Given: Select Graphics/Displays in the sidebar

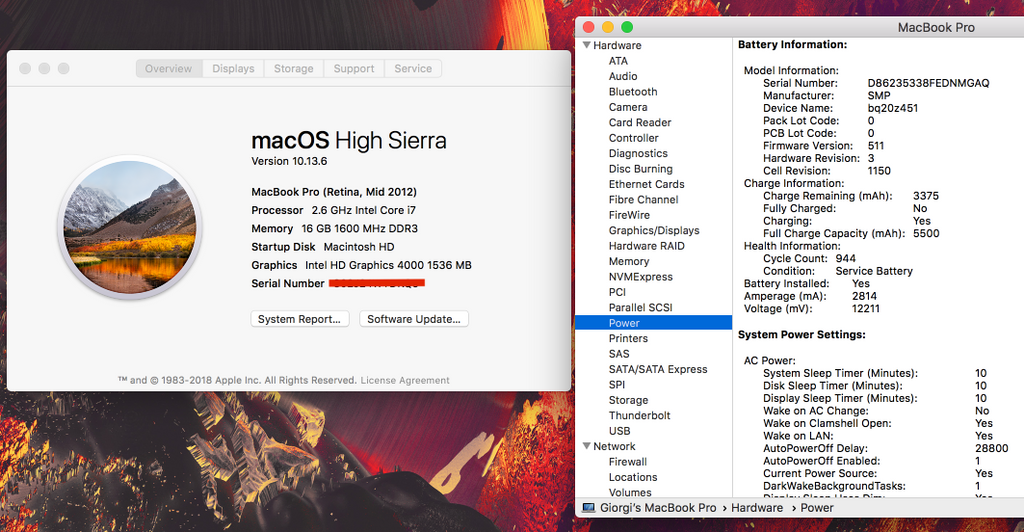Looking at the screenshot, I should pyautogui.click(x=654, y=230).
